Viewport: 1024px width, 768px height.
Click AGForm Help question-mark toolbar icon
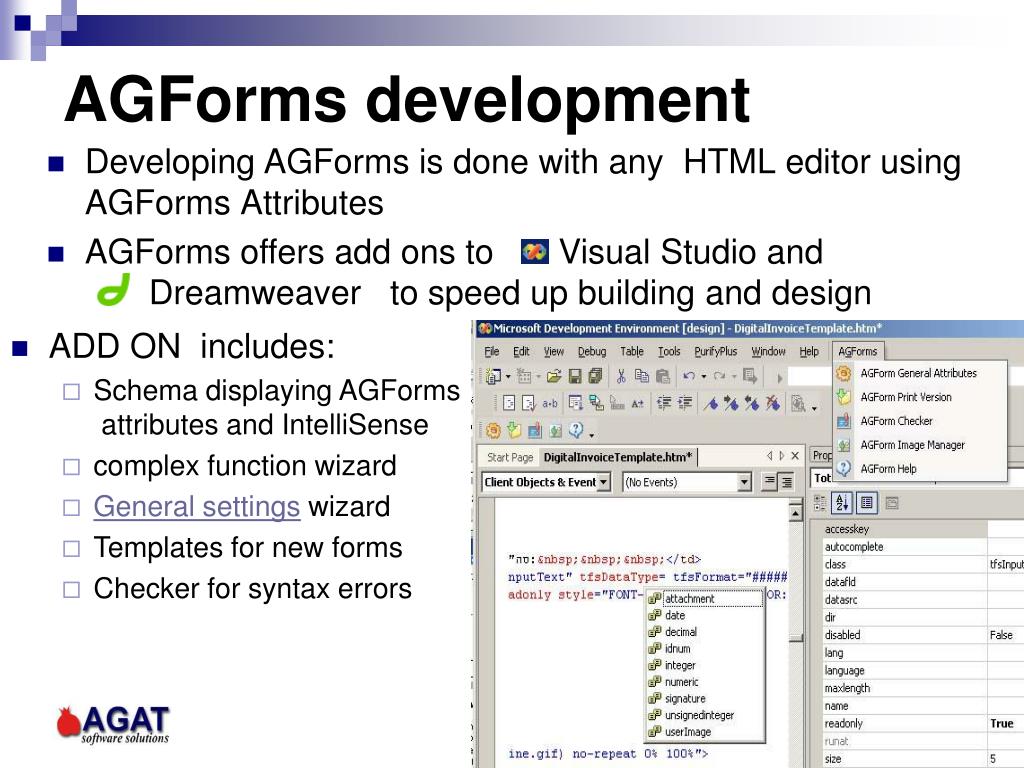point(576,430)
